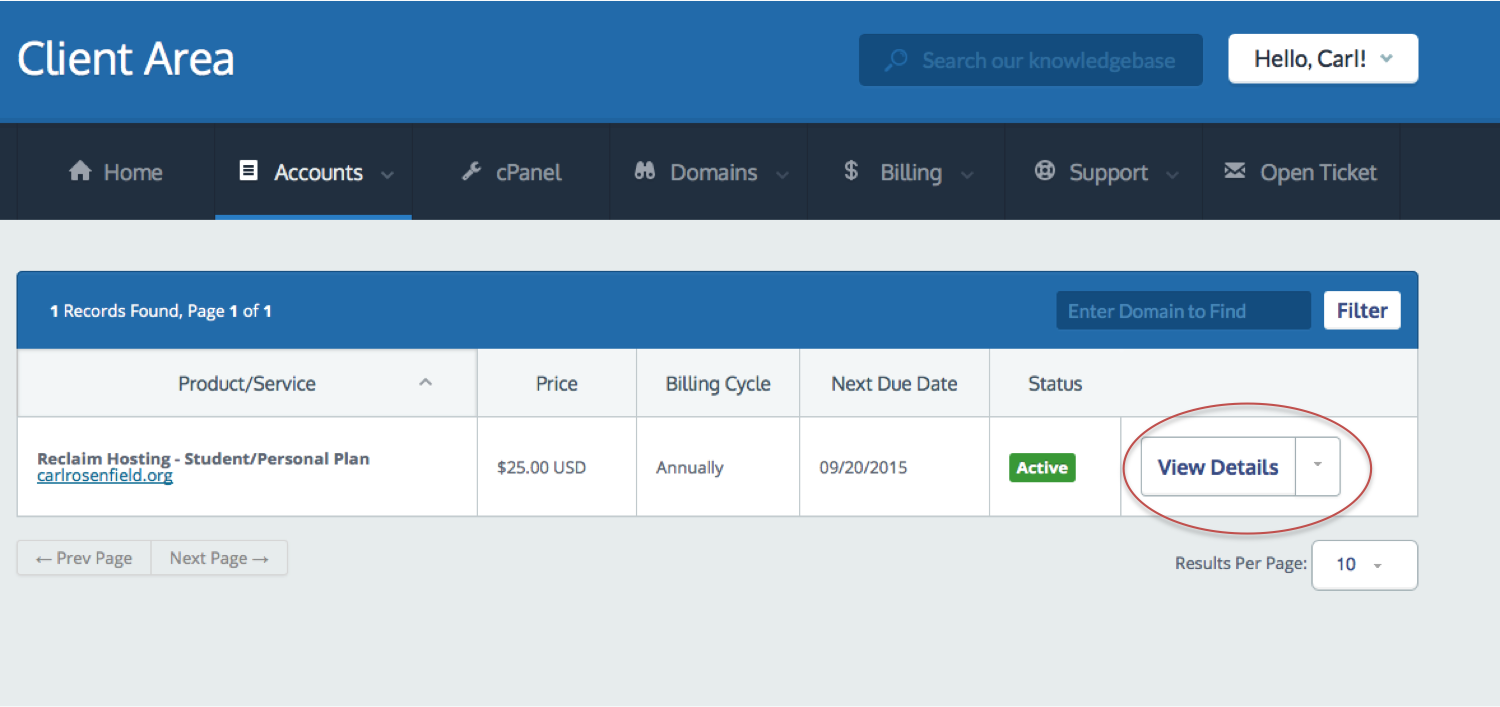This screenshot has height=707, width=1500.
Task: Click the Filter button
Action: (1362, 310)
